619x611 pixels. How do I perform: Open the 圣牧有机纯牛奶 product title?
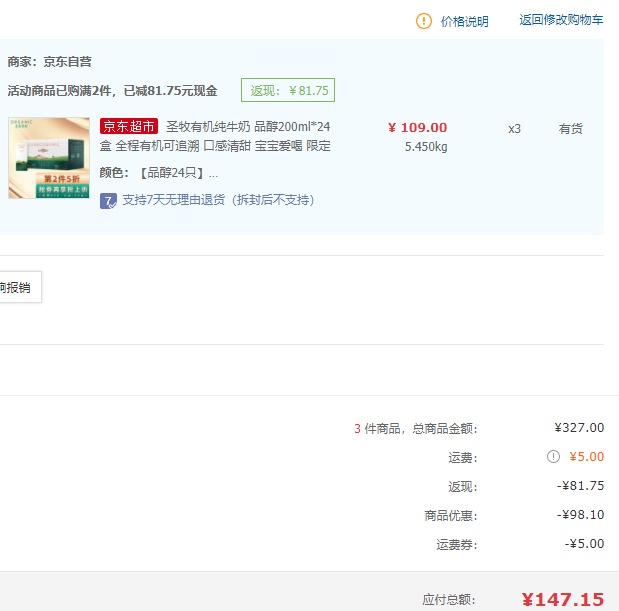(x=215, y=136)
